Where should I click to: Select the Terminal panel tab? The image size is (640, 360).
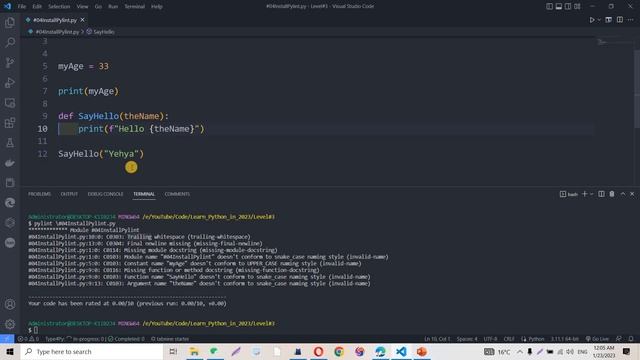pyautogui.click(x=144, y=194)
